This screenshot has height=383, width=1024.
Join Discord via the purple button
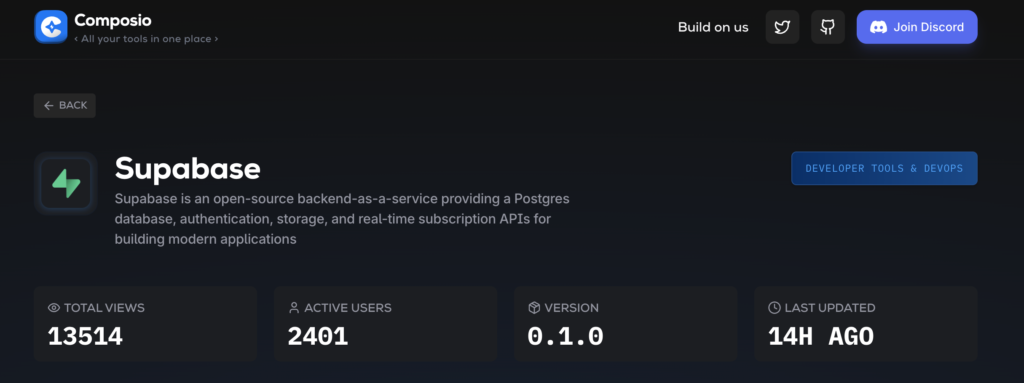[x=917, y=27]
